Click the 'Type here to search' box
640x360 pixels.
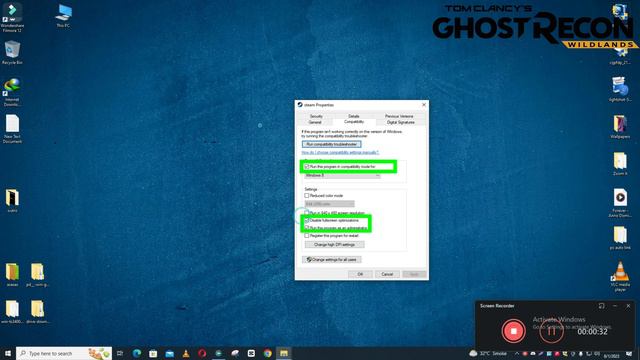click(x=64, y=353)
